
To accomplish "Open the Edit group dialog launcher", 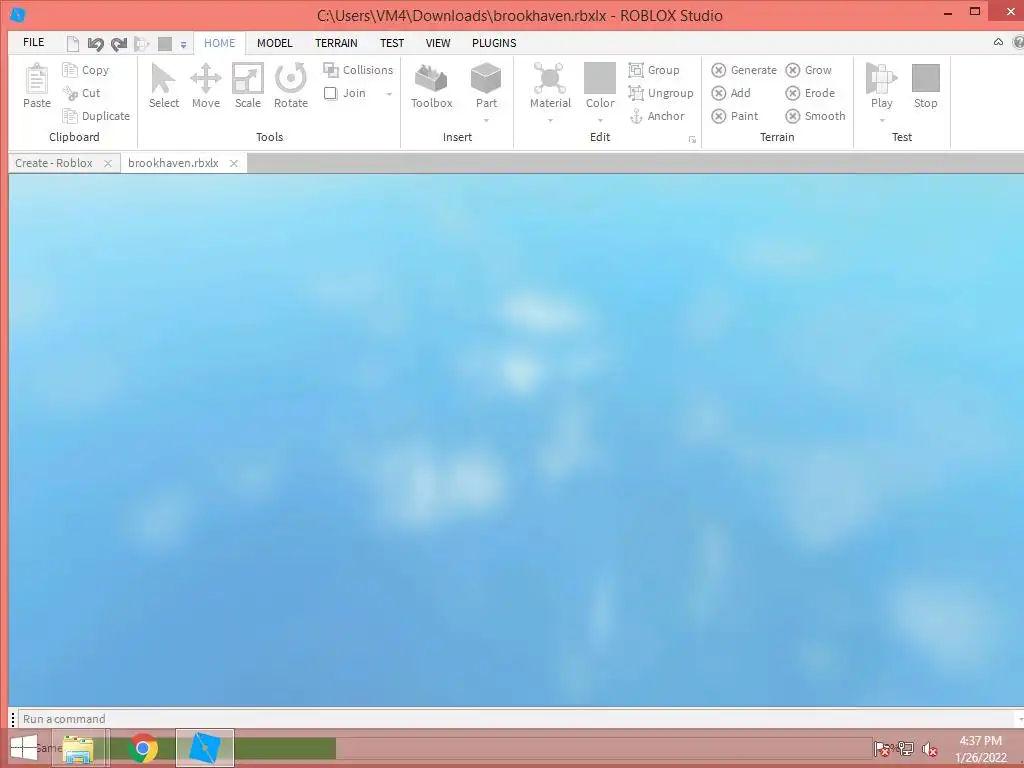I will (692, 139).
